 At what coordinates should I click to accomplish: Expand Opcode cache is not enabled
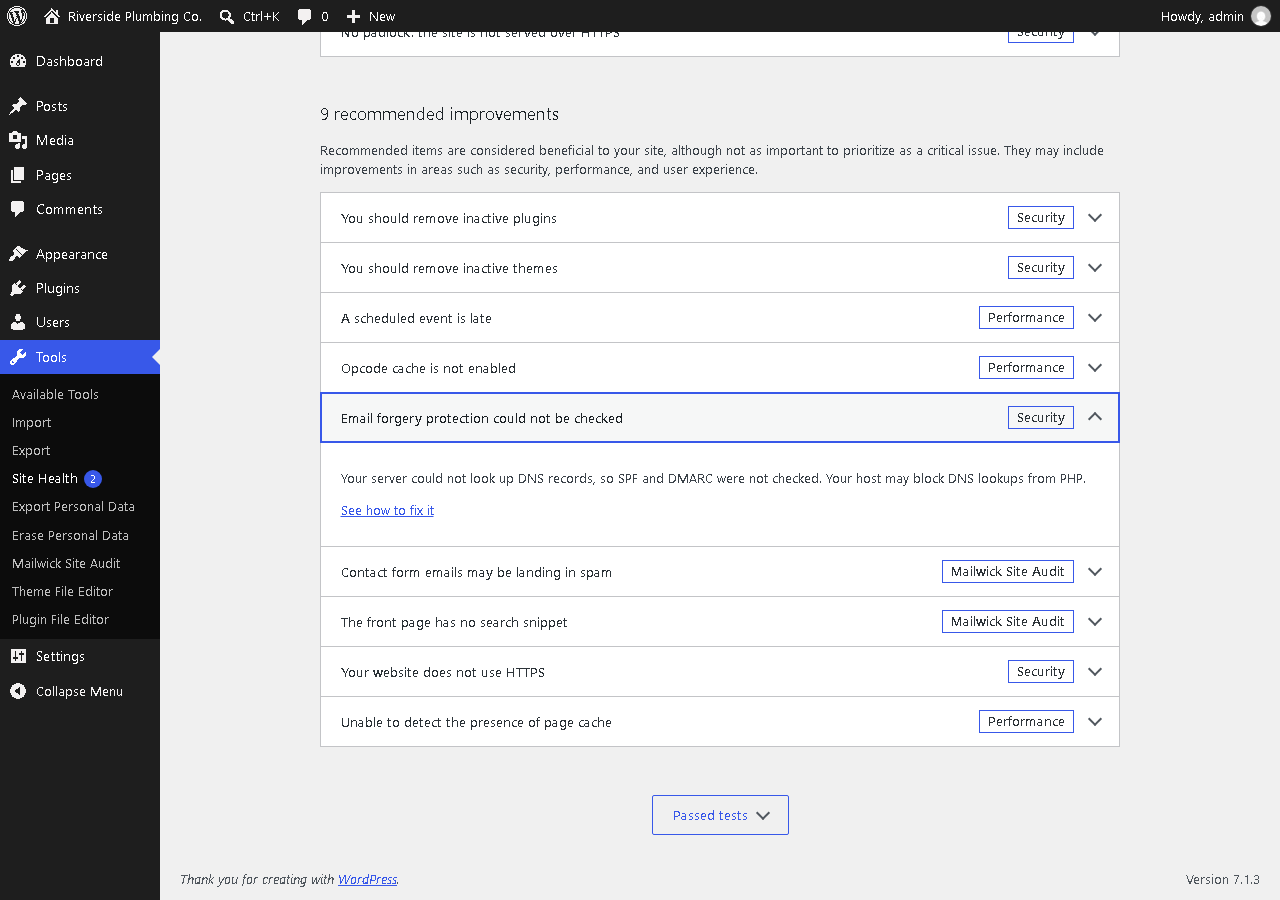coord(720,368)
